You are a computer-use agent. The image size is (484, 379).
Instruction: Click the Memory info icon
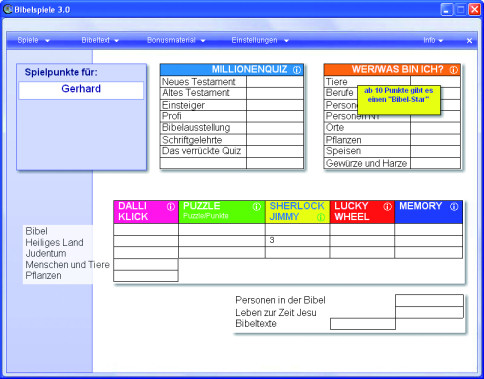click(454, 207)
